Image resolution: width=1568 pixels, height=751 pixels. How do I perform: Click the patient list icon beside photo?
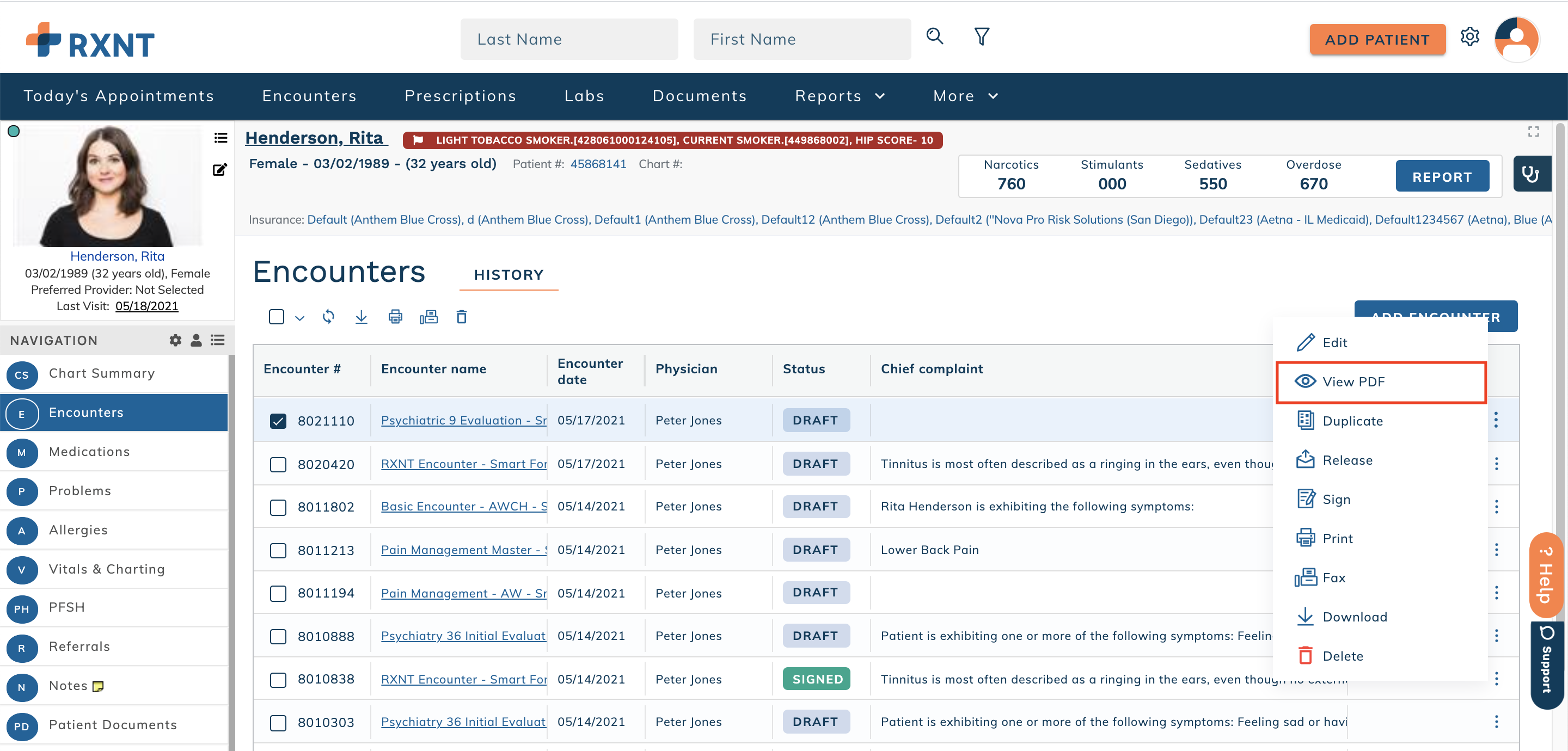pos(220,138)
